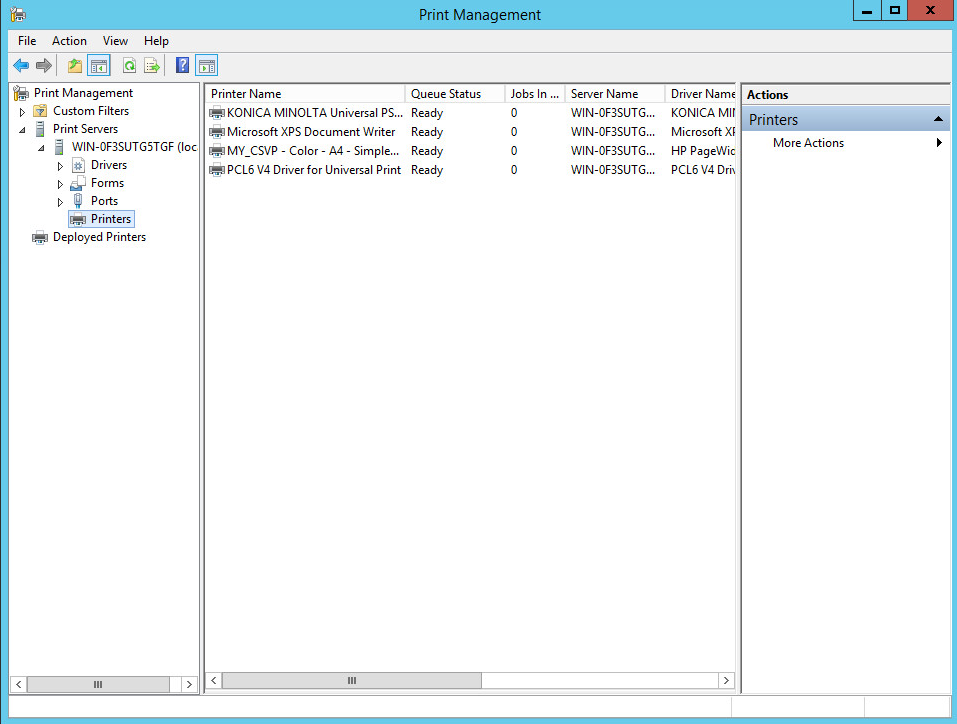Click the WIN-0F3SUTG5TGF server icon in tree
The image size is (957, 724).
click(x=59, y=147)
